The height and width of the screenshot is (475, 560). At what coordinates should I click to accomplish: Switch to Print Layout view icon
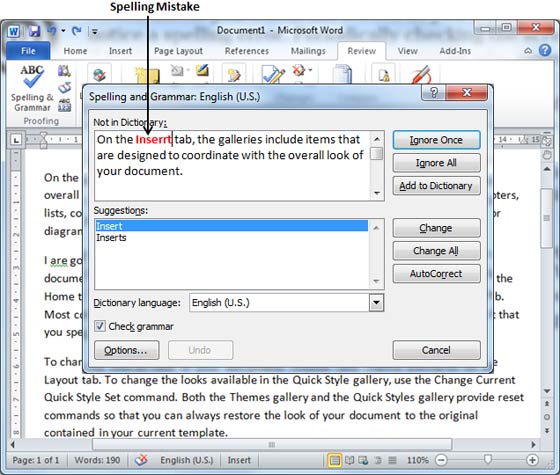click(334, 460)
